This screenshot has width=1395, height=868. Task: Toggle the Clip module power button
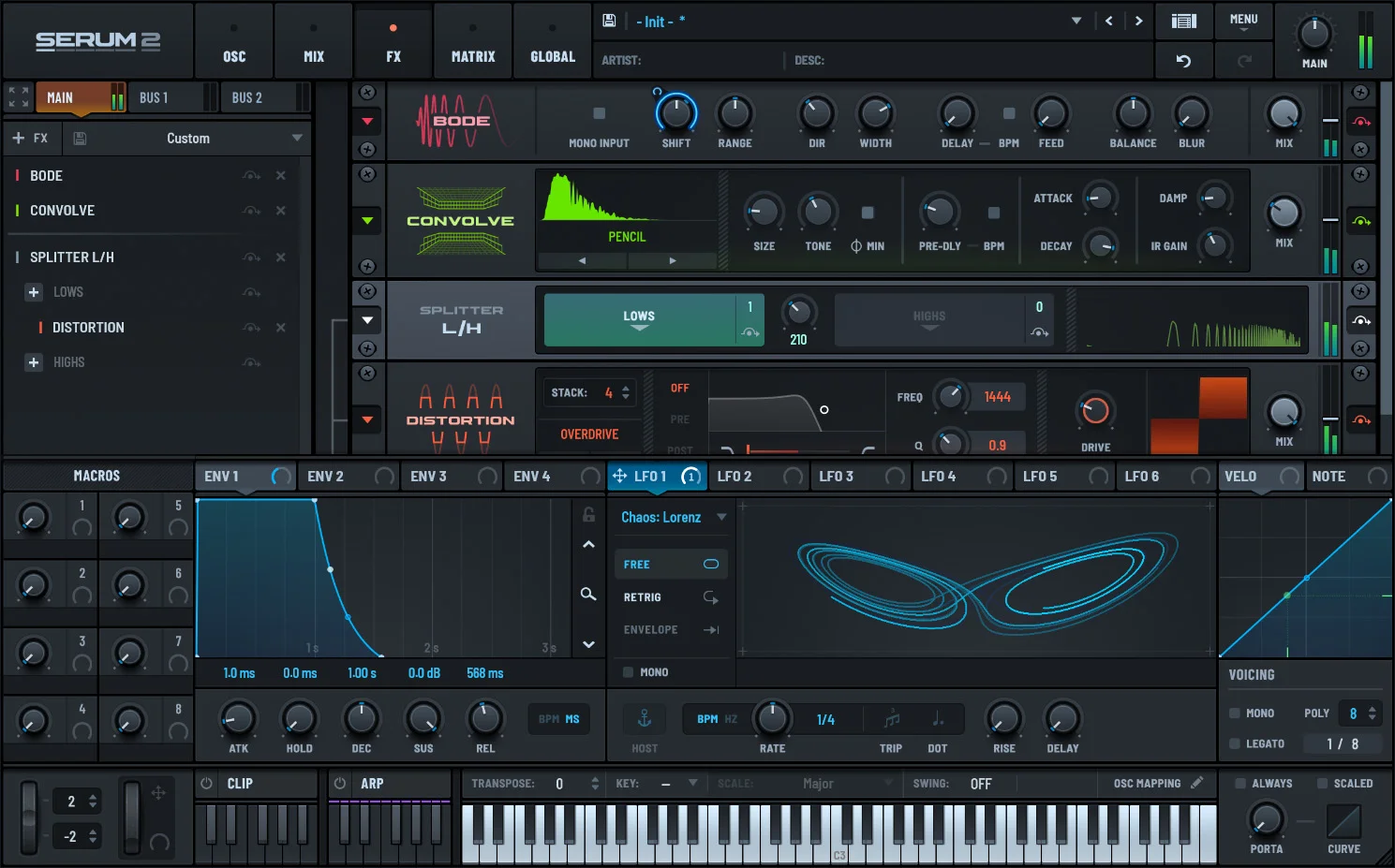[207, 784]
